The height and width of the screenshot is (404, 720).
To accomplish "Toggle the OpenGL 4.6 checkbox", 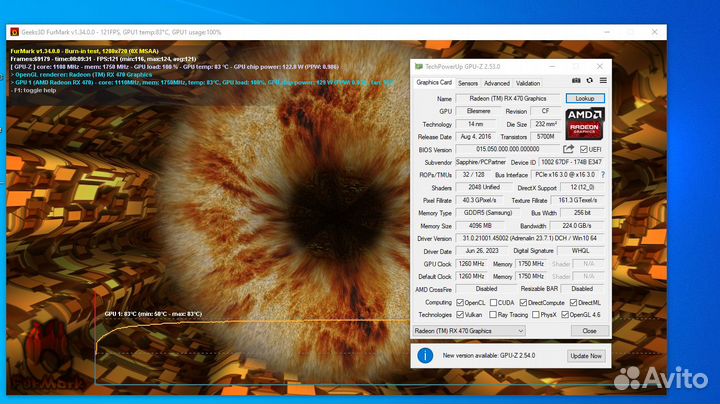I will pos(565,314).
